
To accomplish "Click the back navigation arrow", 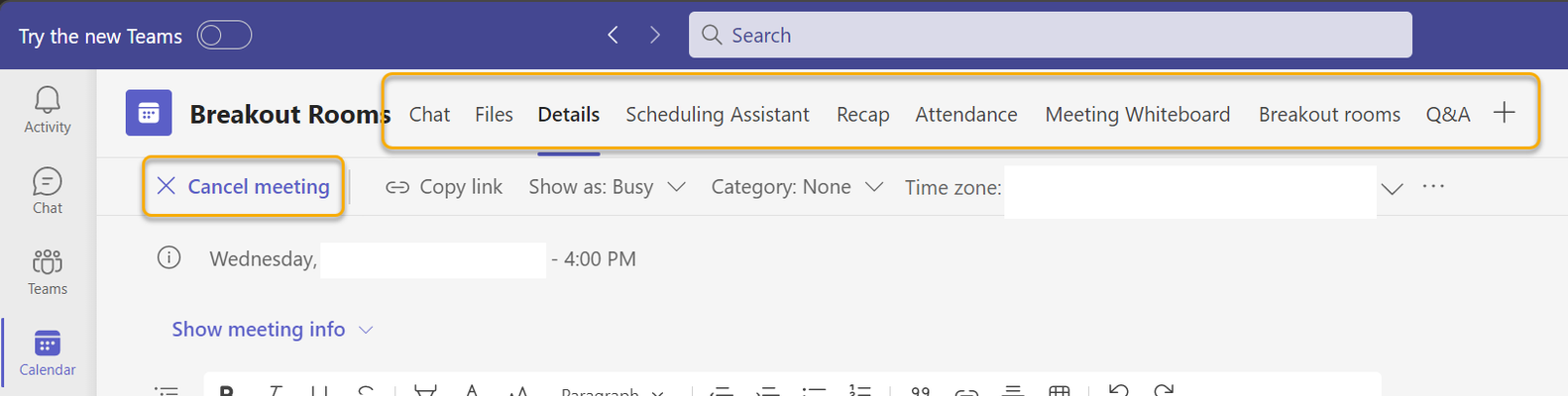I will (613, 36).
